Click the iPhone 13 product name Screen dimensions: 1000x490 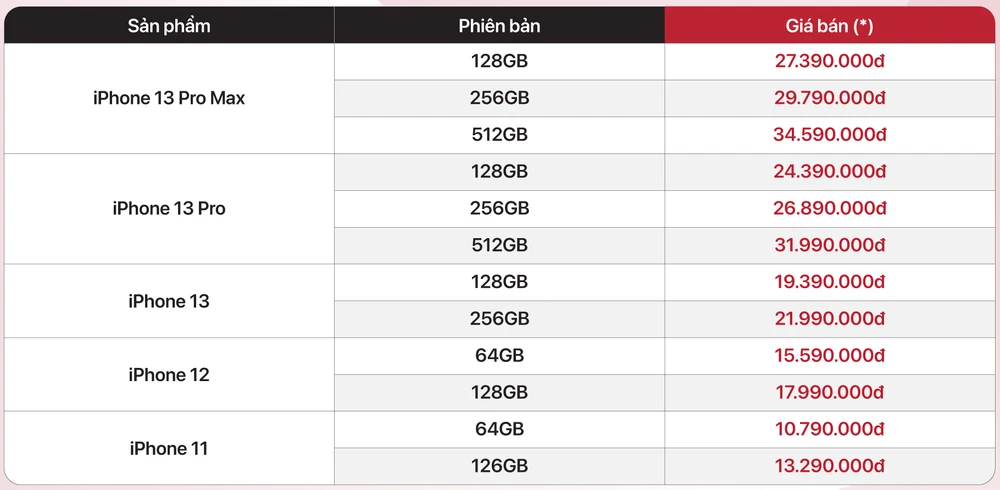point(169,301)
